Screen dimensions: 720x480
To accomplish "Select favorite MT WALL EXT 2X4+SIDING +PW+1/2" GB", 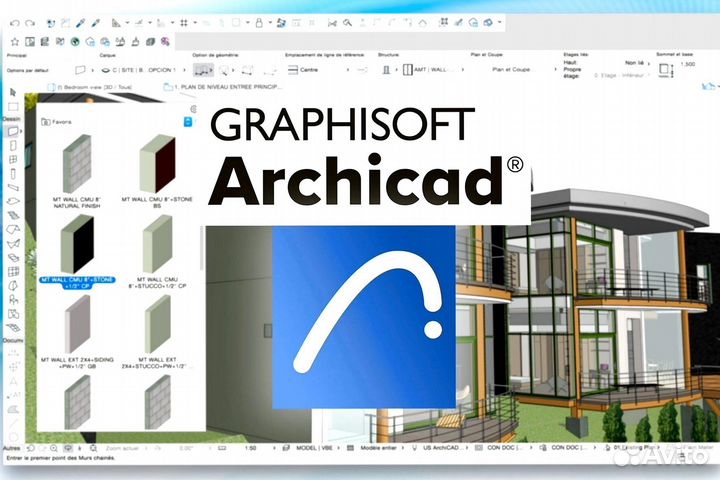I will [x=77, y=332].
